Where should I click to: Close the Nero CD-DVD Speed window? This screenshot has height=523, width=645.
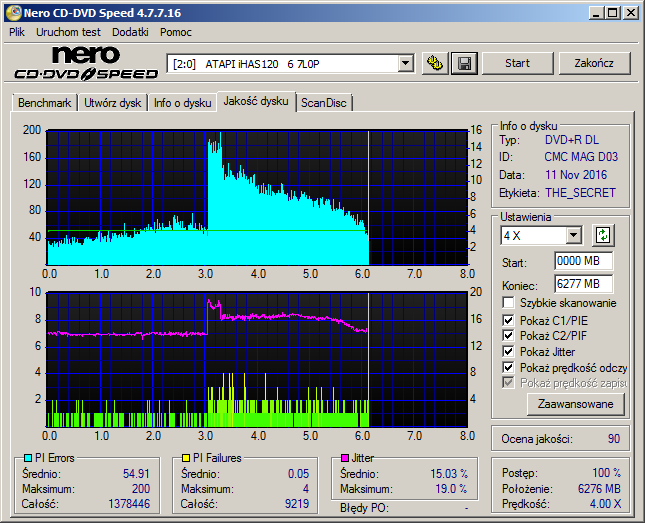pos(631,13)
